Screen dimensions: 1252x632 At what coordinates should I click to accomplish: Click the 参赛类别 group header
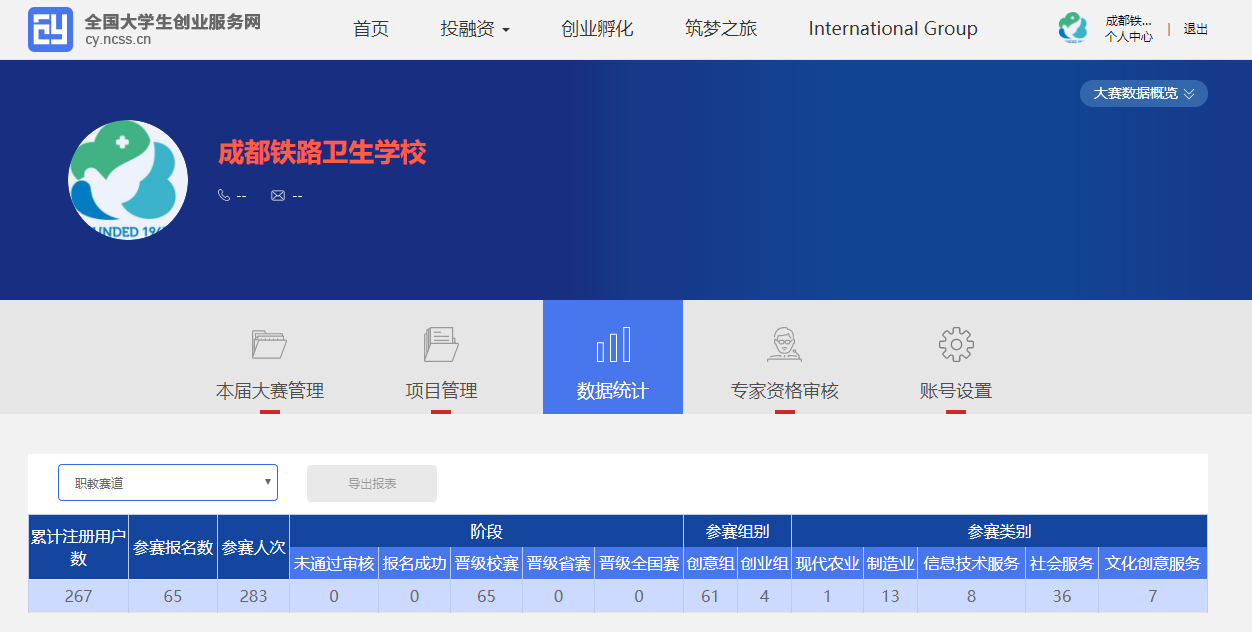click(1000, 531)
